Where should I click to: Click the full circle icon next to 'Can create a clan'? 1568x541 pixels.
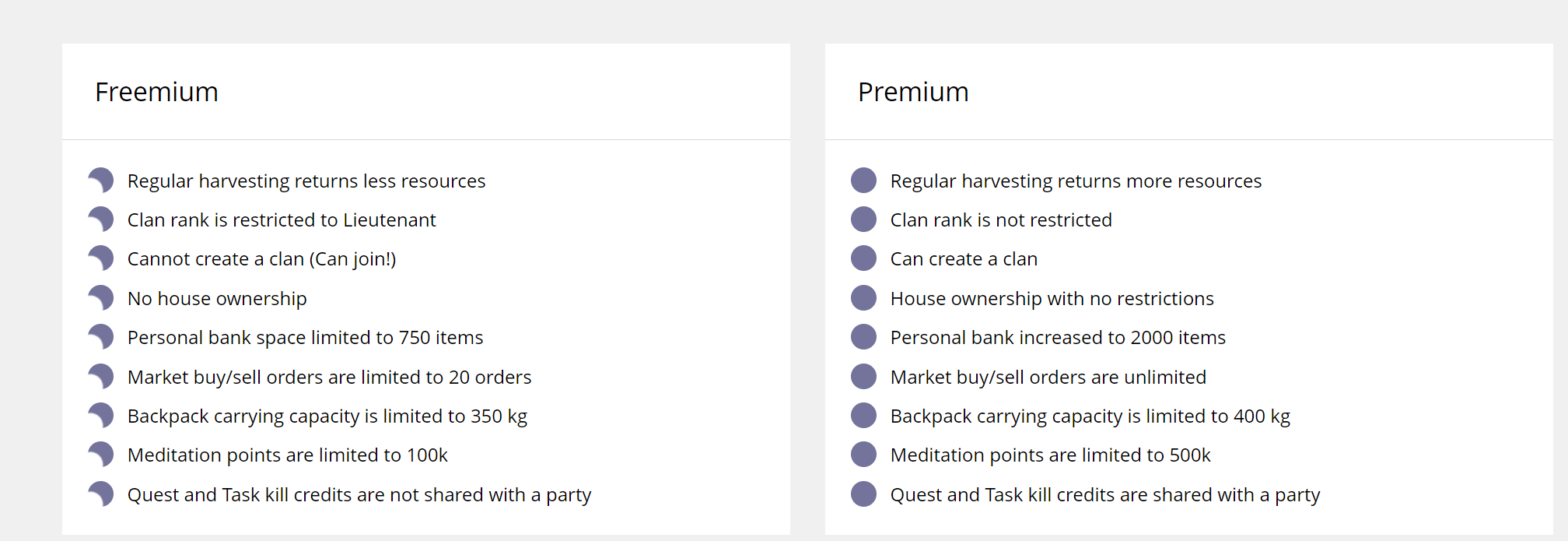click(863, 258)
